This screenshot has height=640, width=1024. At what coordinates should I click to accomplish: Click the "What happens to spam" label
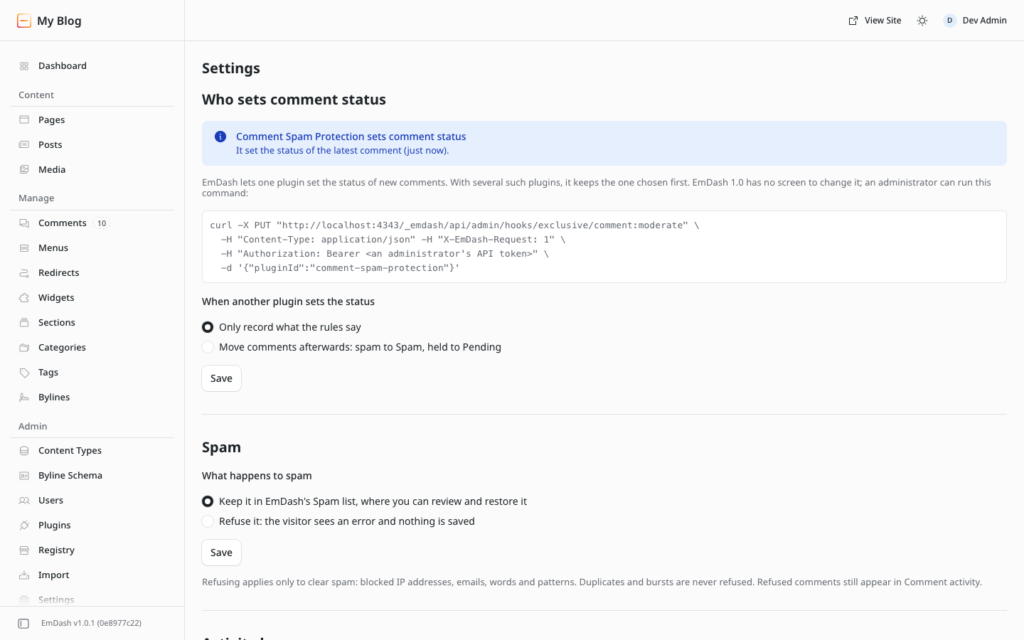click(x=257, y=475)
